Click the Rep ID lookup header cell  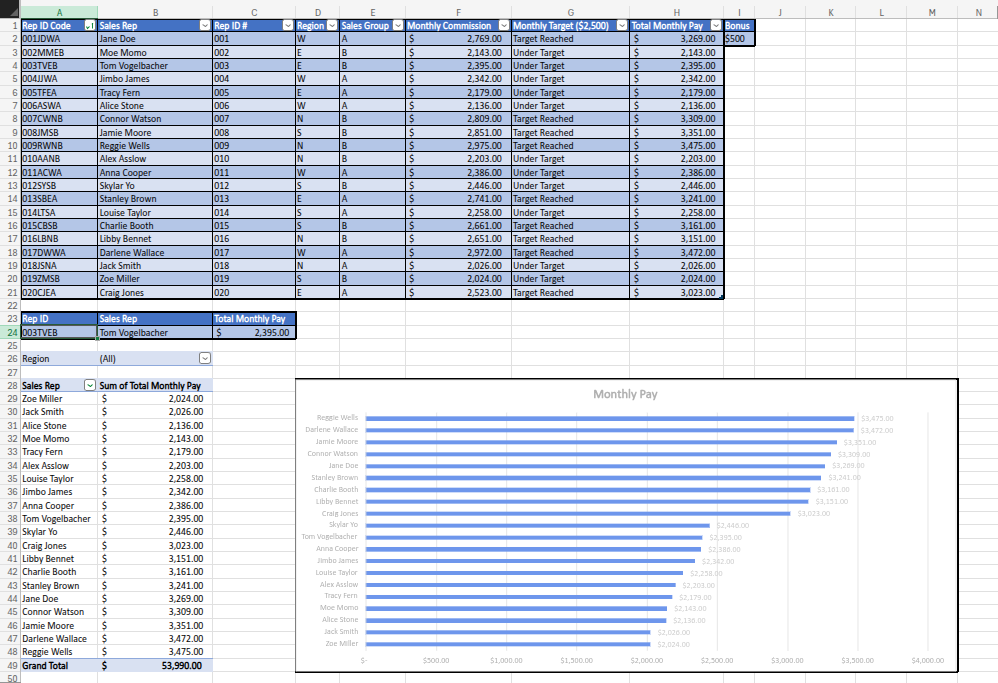[x=59, y=319]
